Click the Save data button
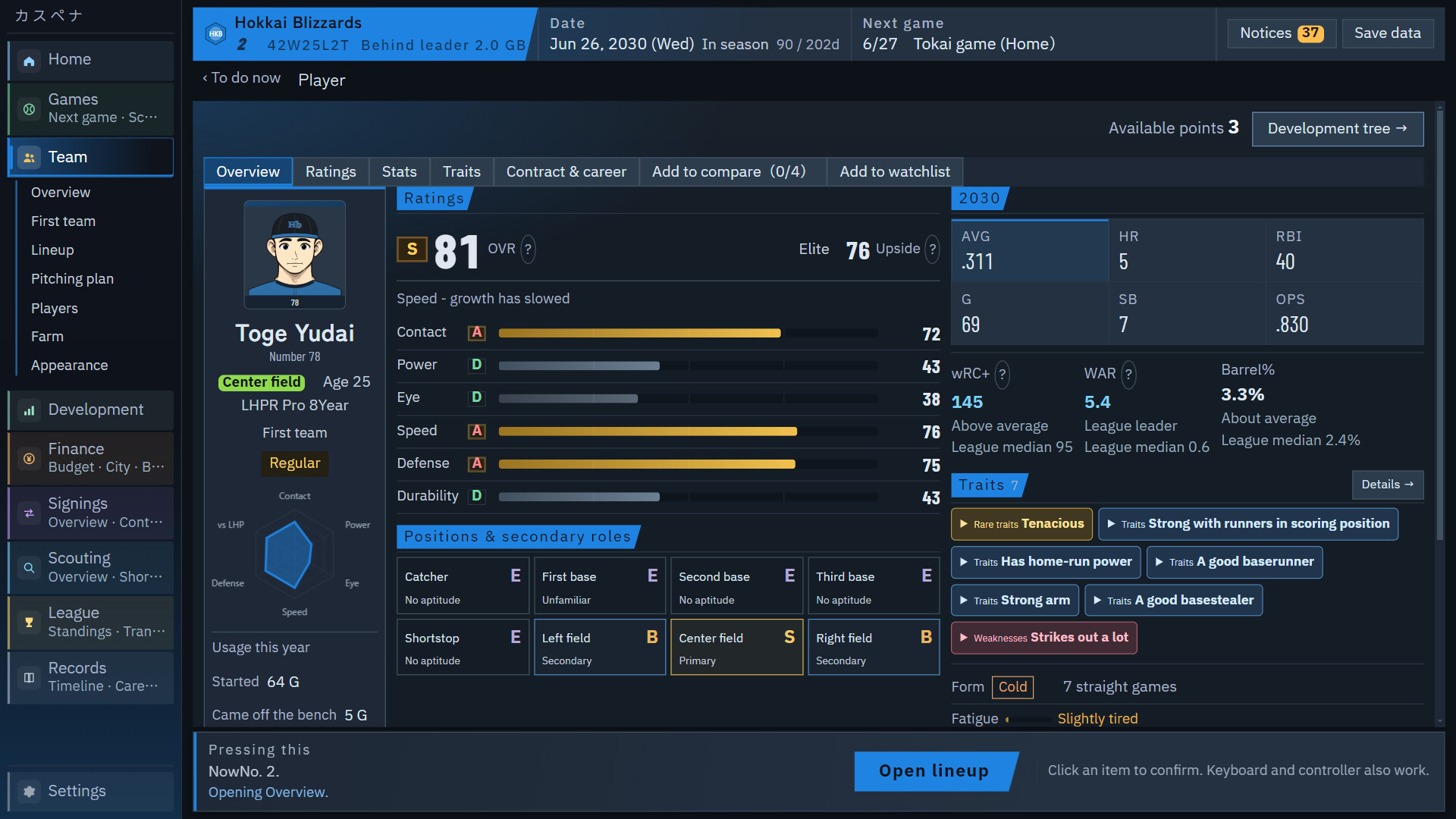The height and width of the screenshot is (819, 1456). click(x=1387, y=33)
